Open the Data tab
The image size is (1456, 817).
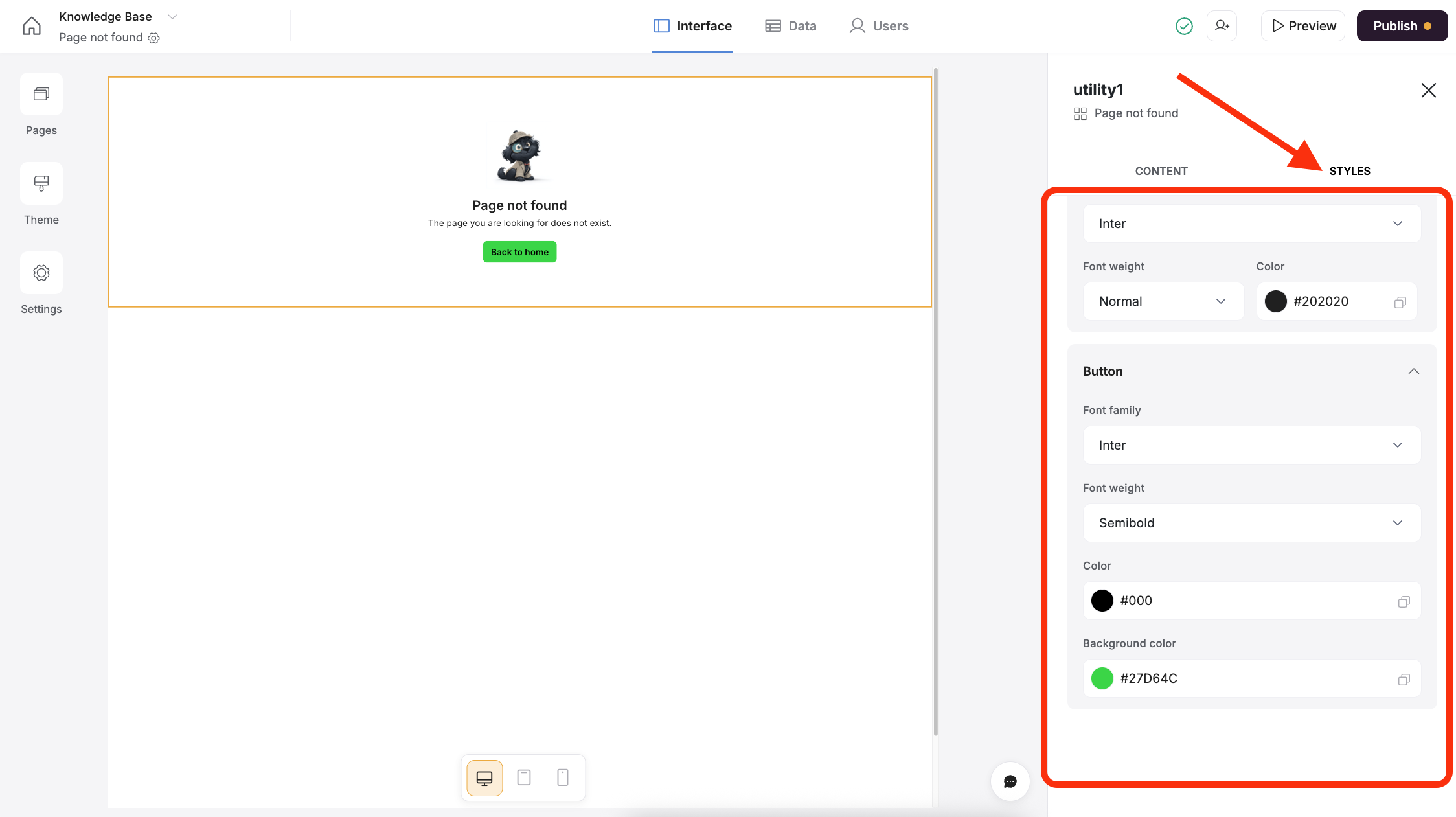coord(791,26)
